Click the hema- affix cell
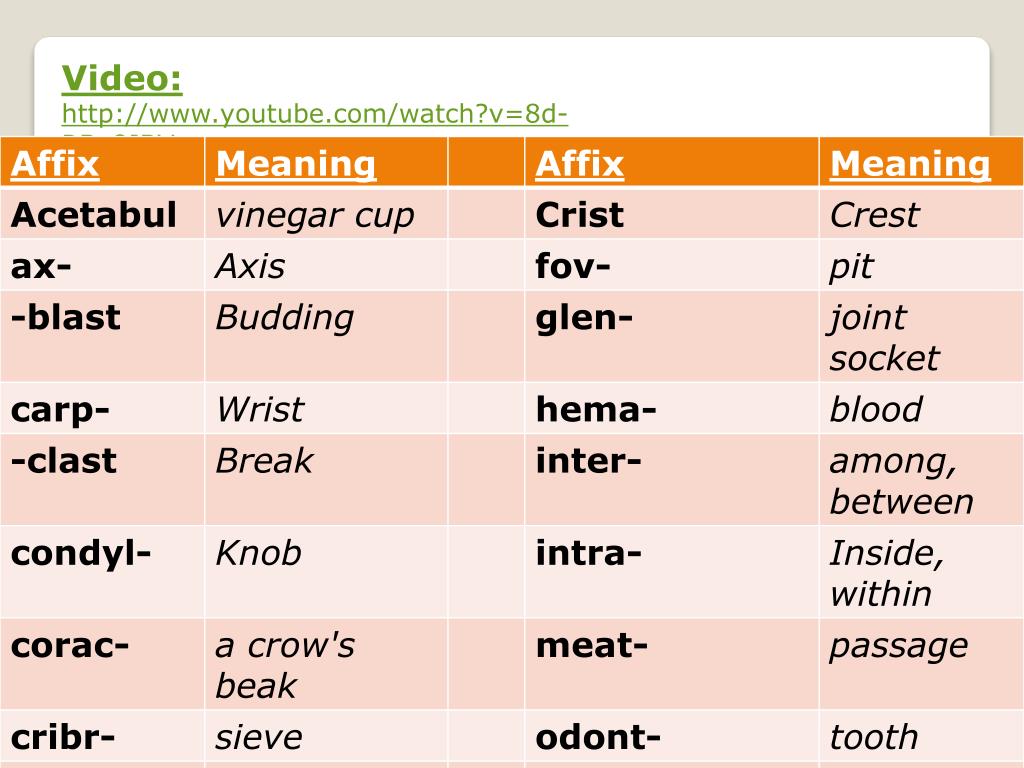This screenshot has height=768, width=1024. [x=671, y=409]
